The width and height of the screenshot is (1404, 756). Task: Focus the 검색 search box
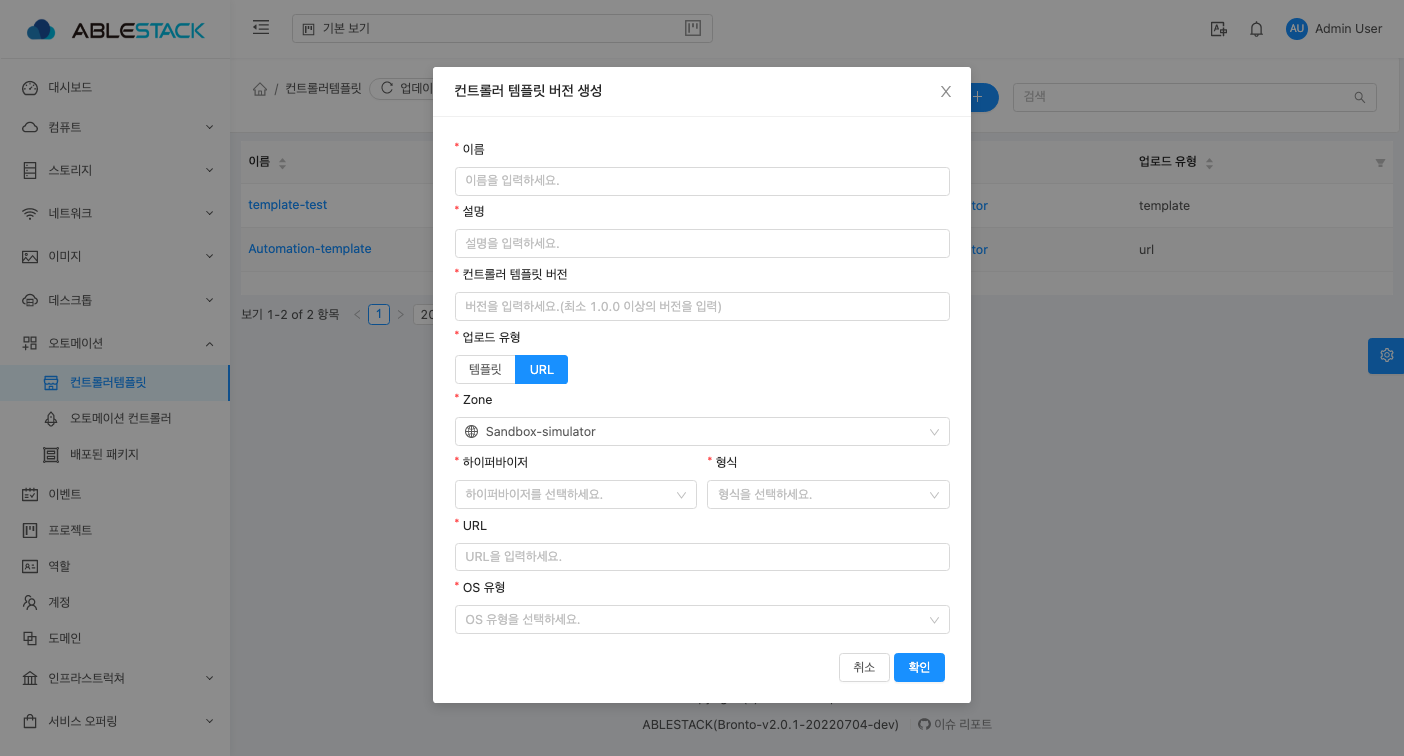[x=1195, y=97]
